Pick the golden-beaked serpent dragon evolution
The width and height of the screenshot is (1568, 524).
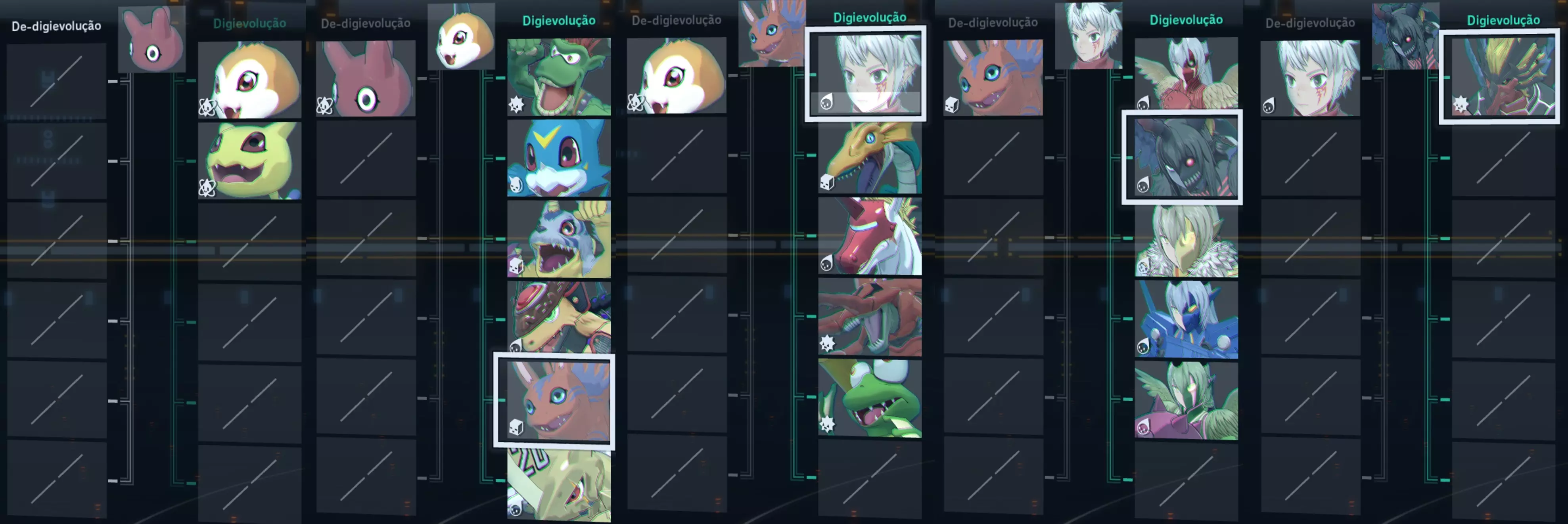coord(869,157)
